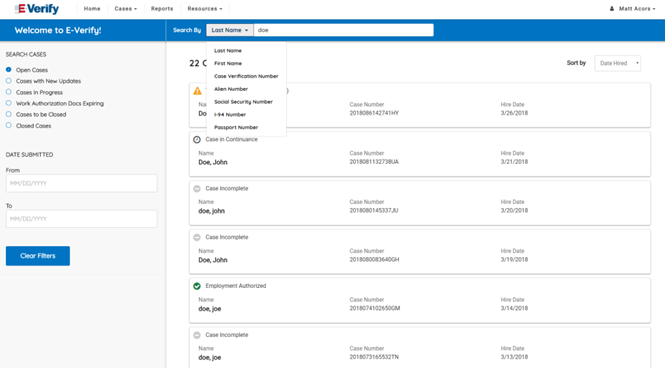The height and width of the screenshot is (368, 665).
Task: Click the gray incomplete icon for case 2018080083640GH
Action: (197, 237)
